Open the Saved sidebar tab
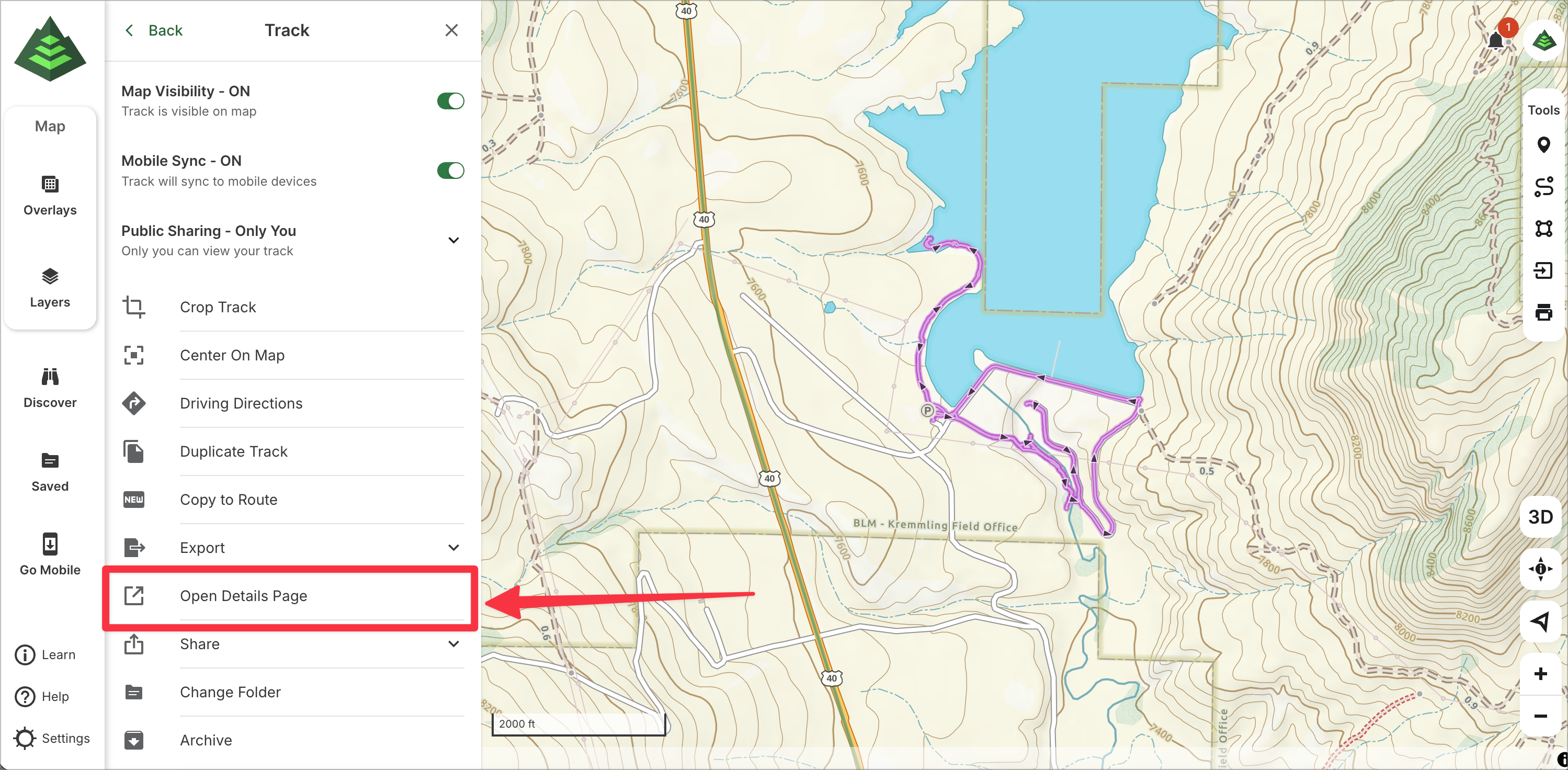The width and height of the screenshot is (1568, 770). (x=50, y=472)
